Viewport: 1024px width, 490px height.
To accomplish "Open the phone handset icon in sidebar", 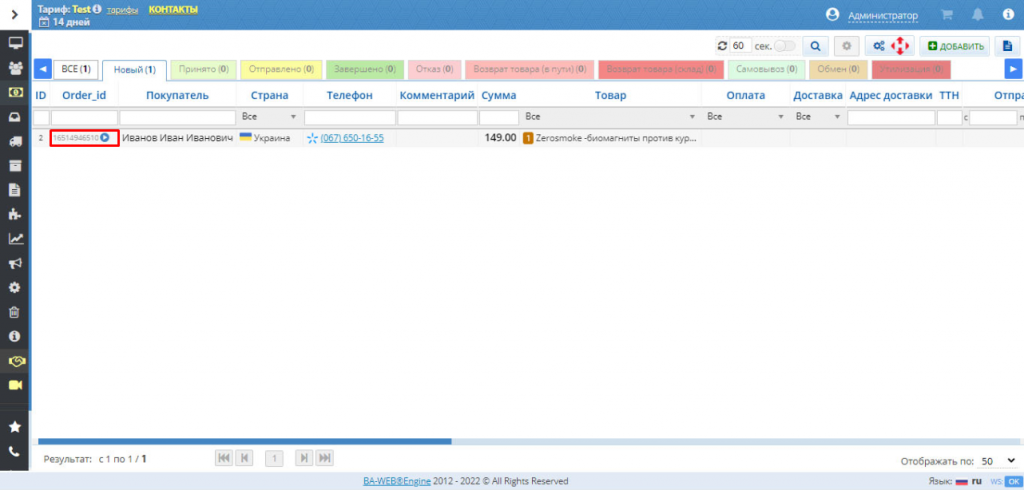I will click(x=15, y=451).
